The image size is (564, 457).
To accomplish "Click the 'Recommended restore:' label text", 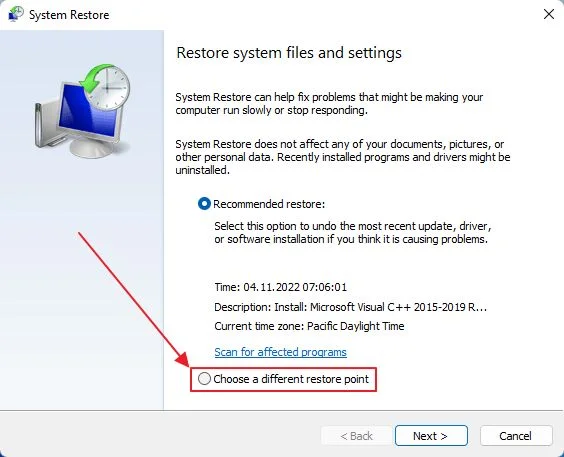I will pos(269,204).
